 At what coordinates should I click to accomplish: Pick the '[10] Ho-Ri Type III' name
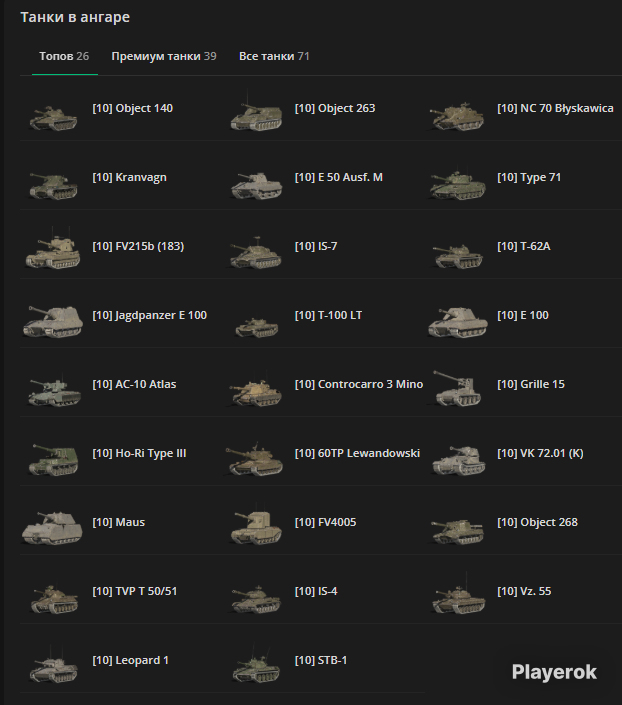tap(139, 454)
